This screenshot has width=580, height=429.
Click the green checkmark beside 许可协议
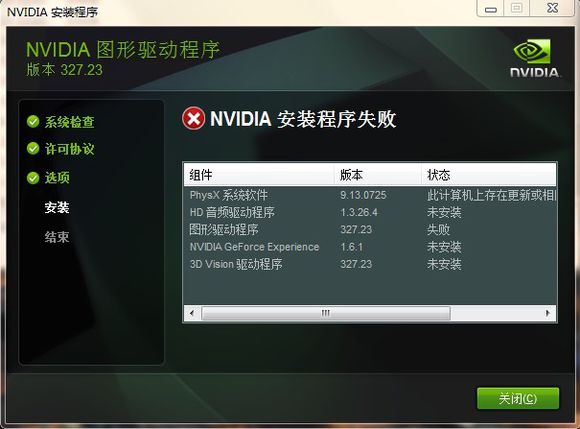tap(33, 149)
